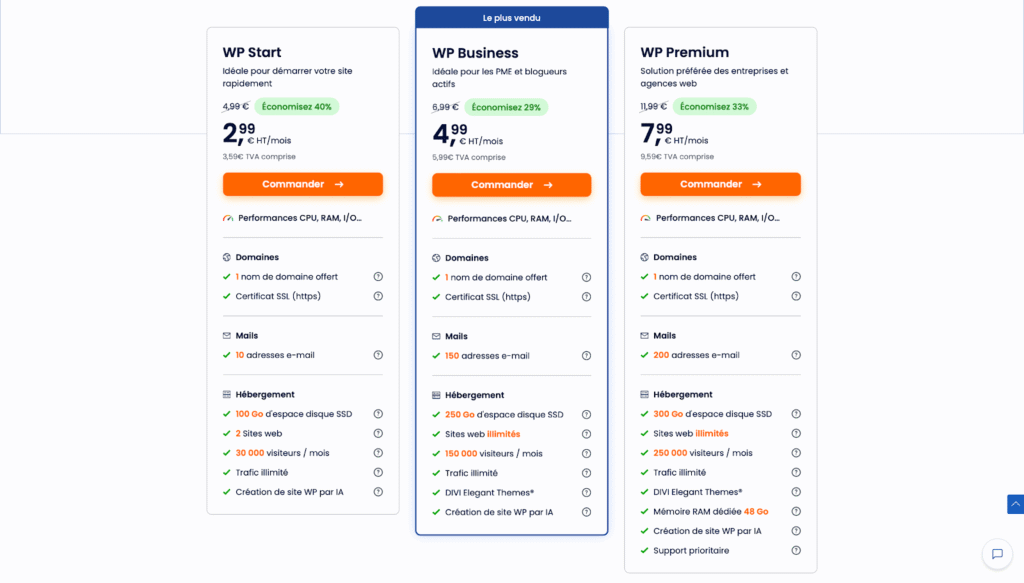Viewport: 1024px width, 583px height.
Task: Show info for WP Start 30 000 visiteurs
Action: [378, 453]
